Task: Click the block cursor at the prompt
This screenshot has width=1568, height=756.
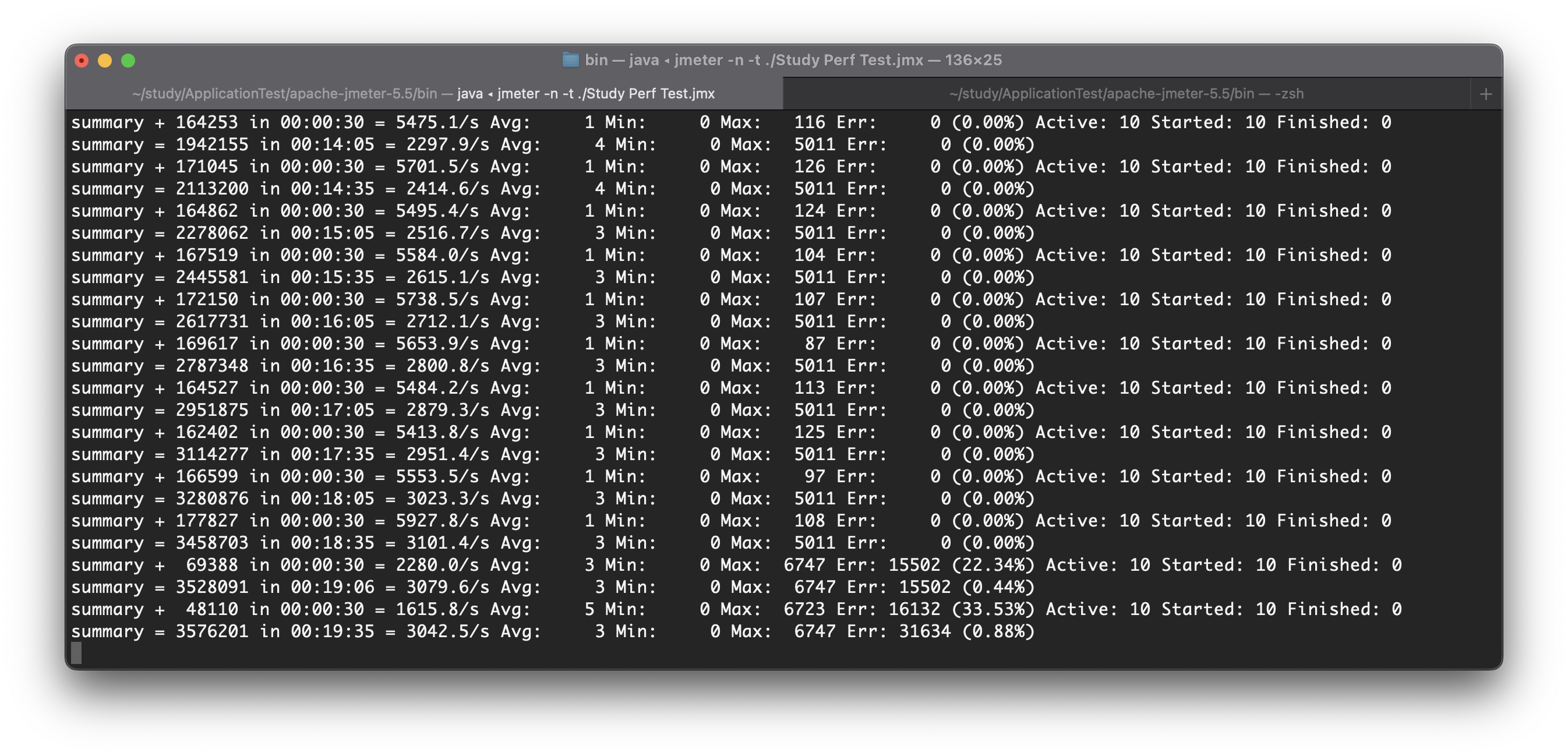Action: tap(76, 652)
